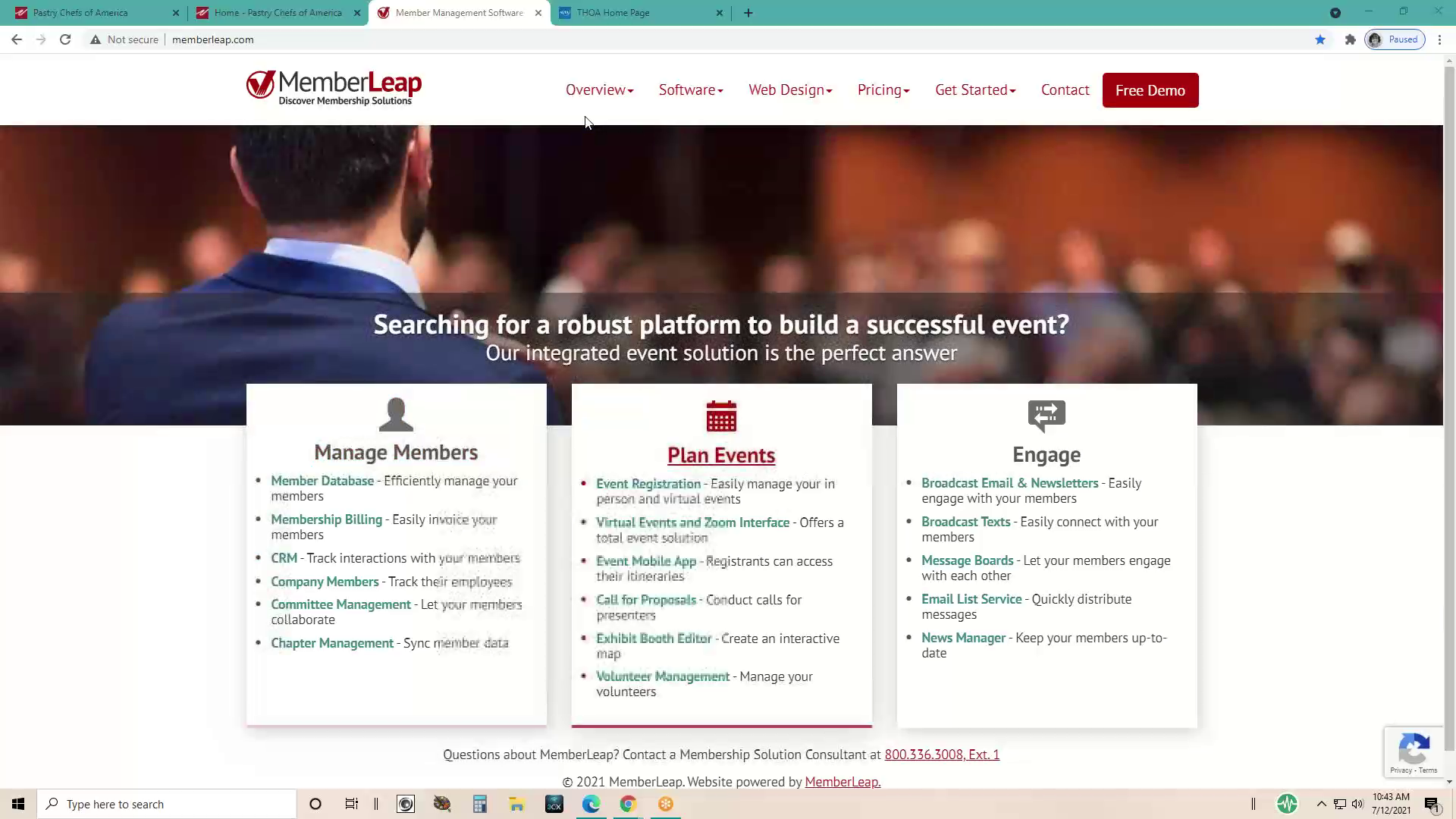The image size is (1456, 819).
Task: Expand the Web Design dropdown menu
Action: (x=790, y=90)
